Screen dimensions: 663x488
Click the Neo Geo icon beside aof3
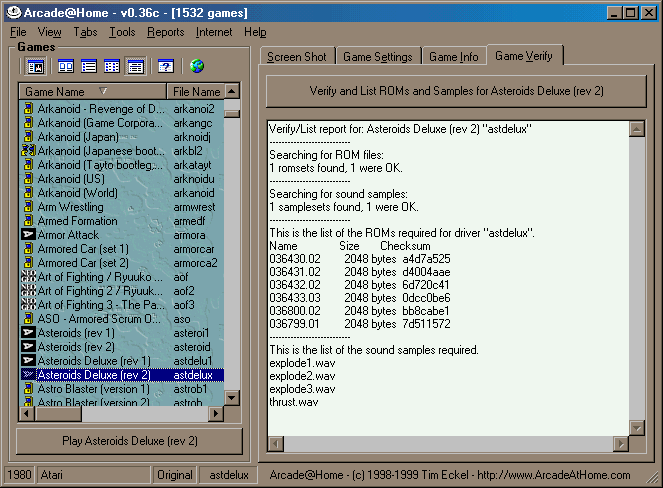(x=28, y=304)
